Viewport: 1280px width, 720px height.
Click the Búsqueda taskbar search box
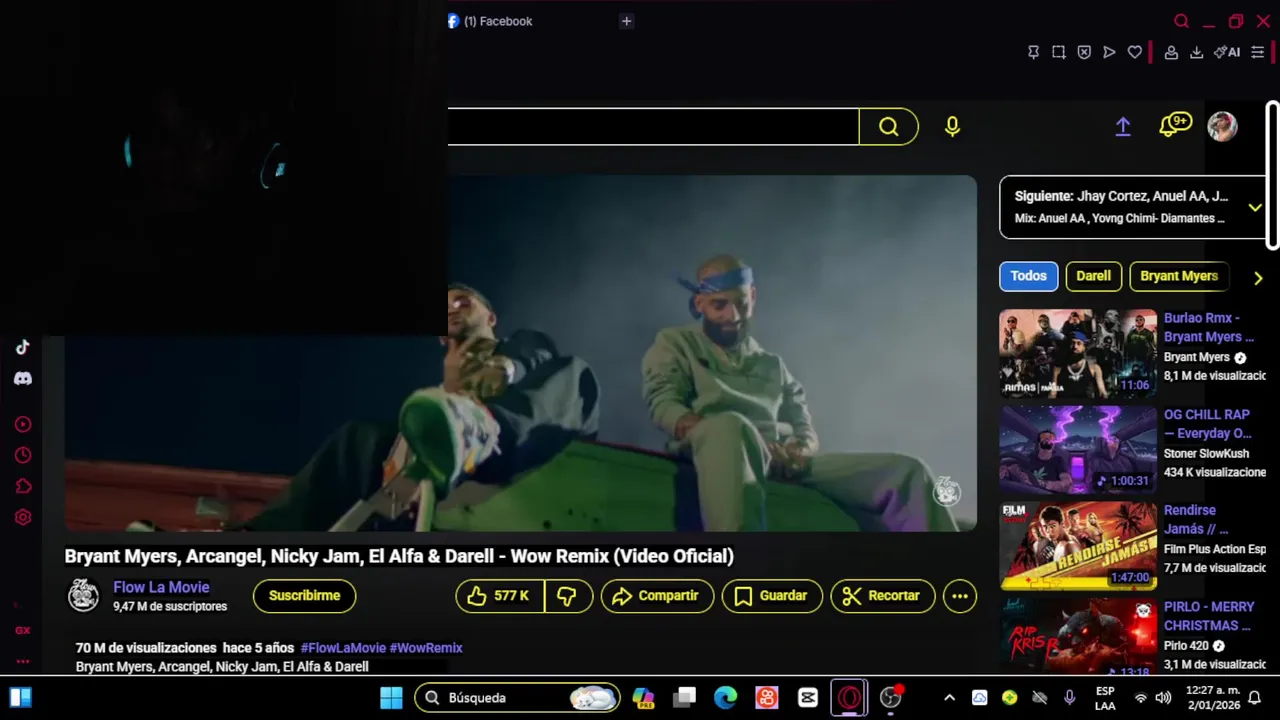[x=517, y=697]
